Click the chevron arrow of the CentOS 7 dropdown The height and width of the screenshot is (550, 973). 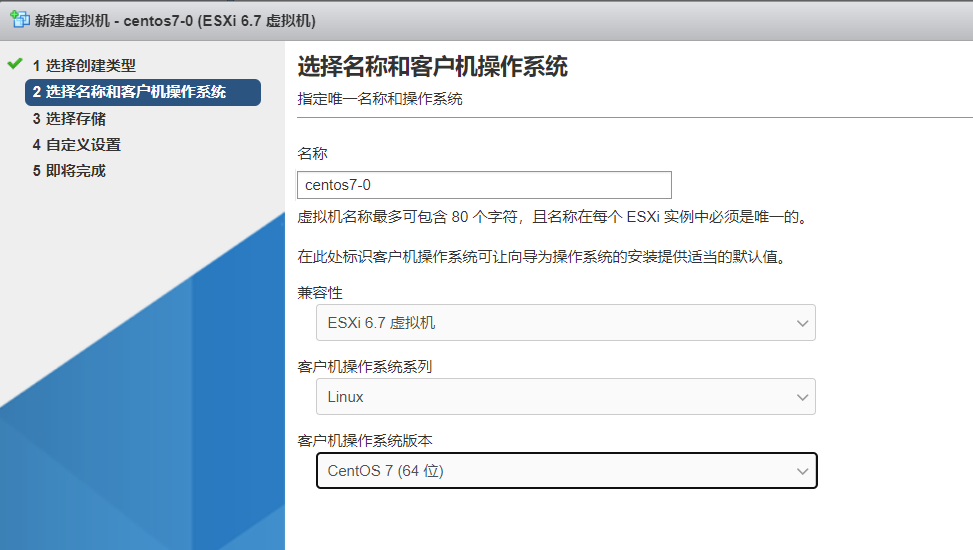point(802,471)
